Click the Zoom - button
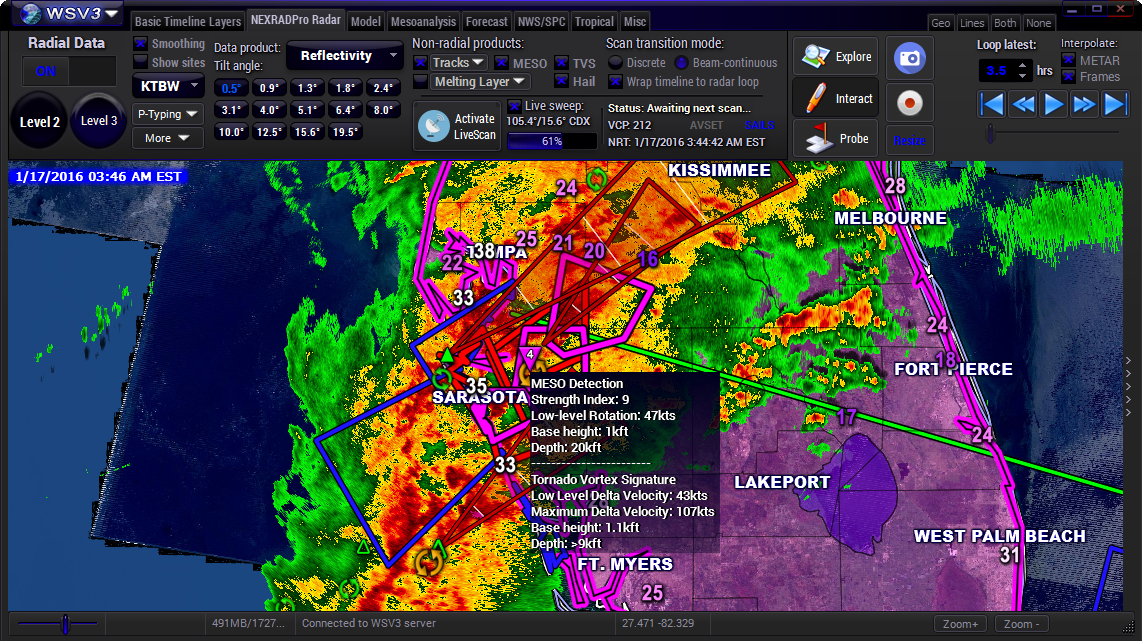The width and height of the screenshot is (1142, 641). click(1020, 624)
